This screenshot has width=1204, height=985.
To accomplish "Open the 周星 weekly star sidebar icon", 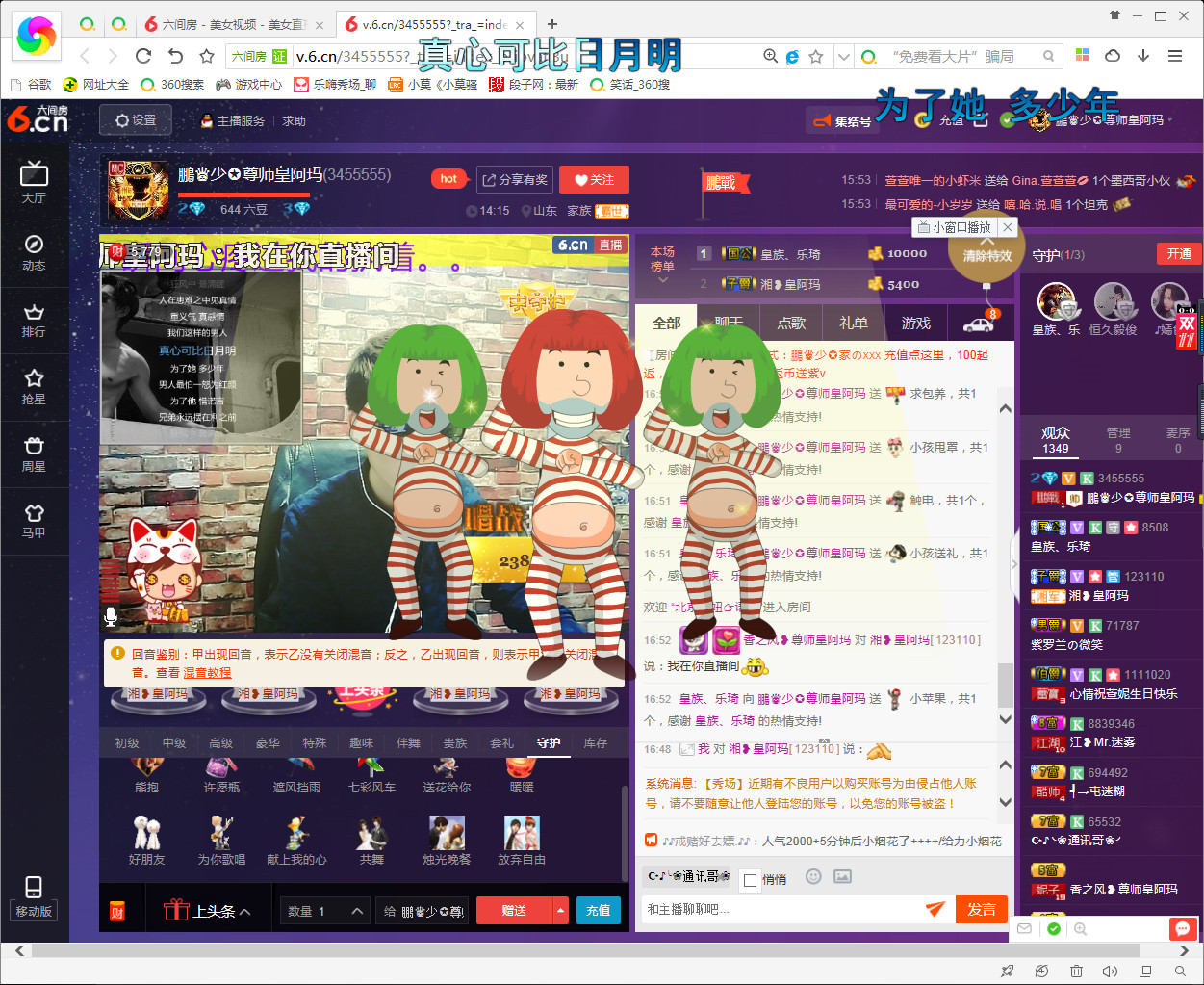I will 34,454.
